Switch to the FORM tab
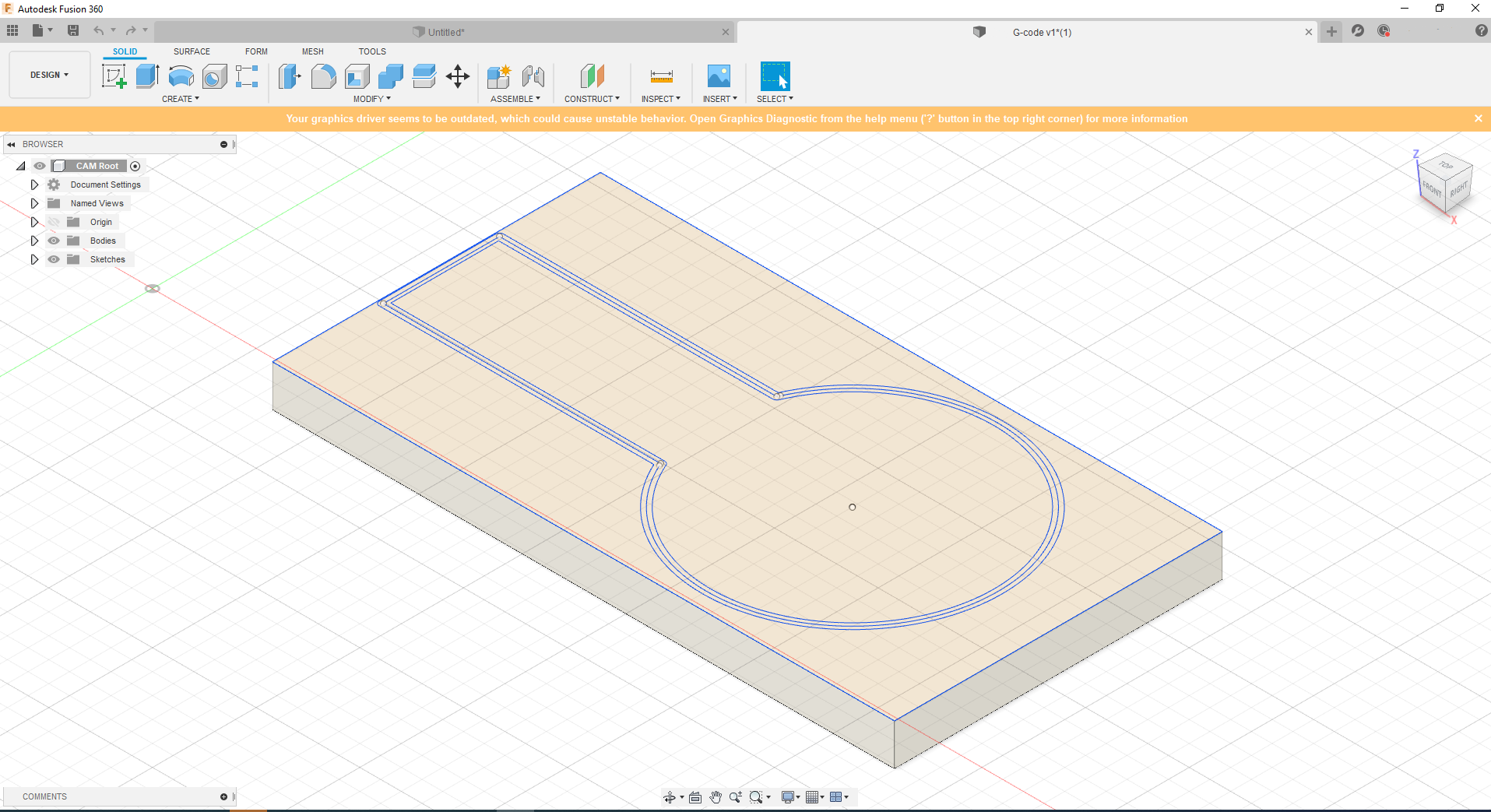The width and height of the screenshot is (1491, 812). click(x=256, y=51)
